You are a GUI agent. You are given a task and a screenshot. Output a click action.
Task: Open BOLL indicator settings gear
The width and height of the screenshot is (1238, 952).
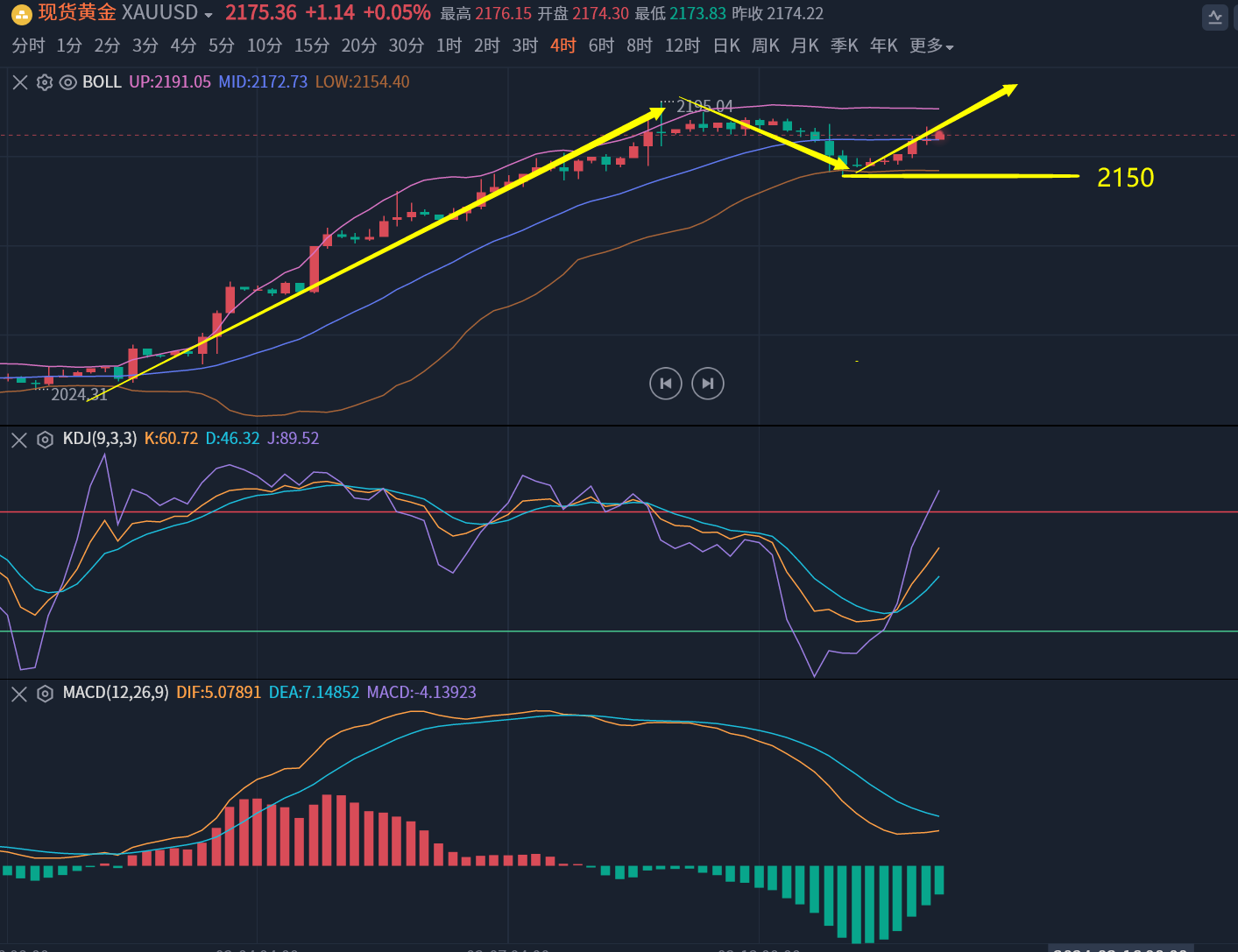tap(45, 82)
